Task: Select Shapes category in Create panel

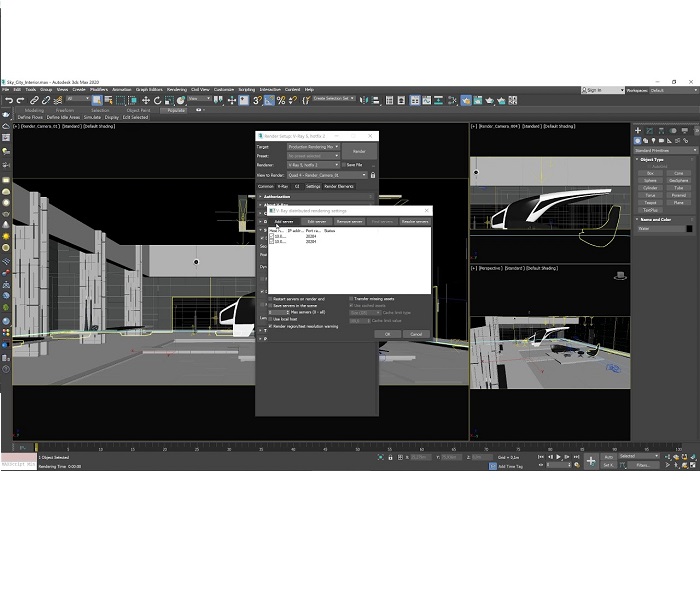Action: coord(646,141)
